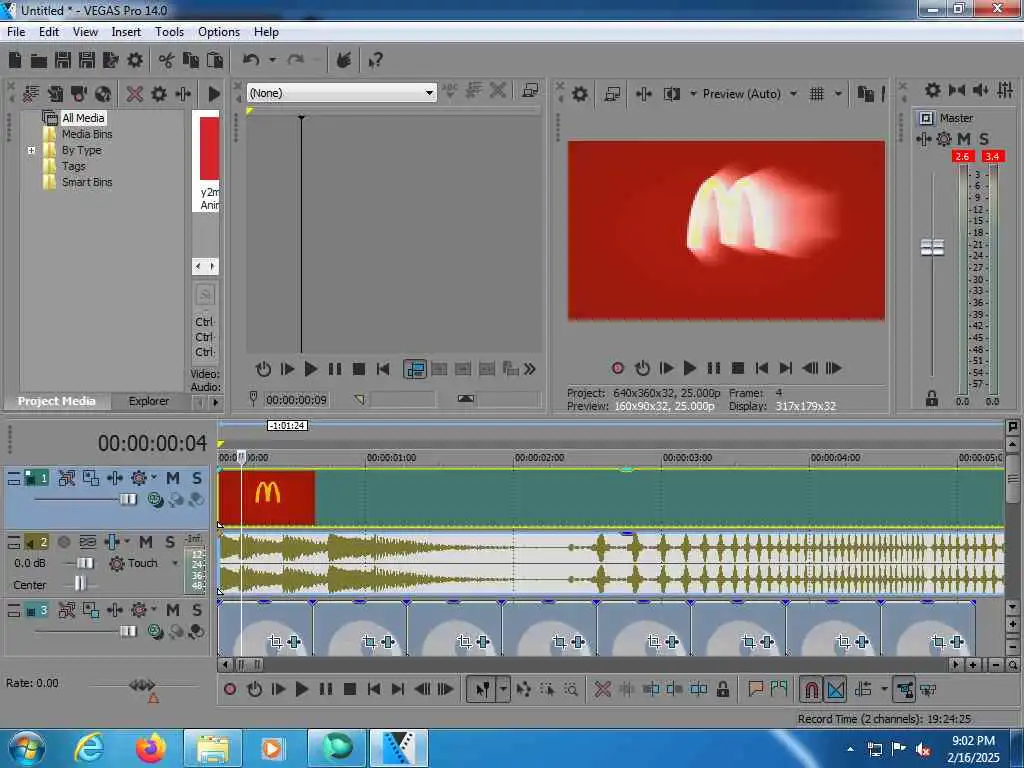The width and height of the screenshot is (1024, 768).
Task: Open What's This help icon
Action: [x=376, y=61]
